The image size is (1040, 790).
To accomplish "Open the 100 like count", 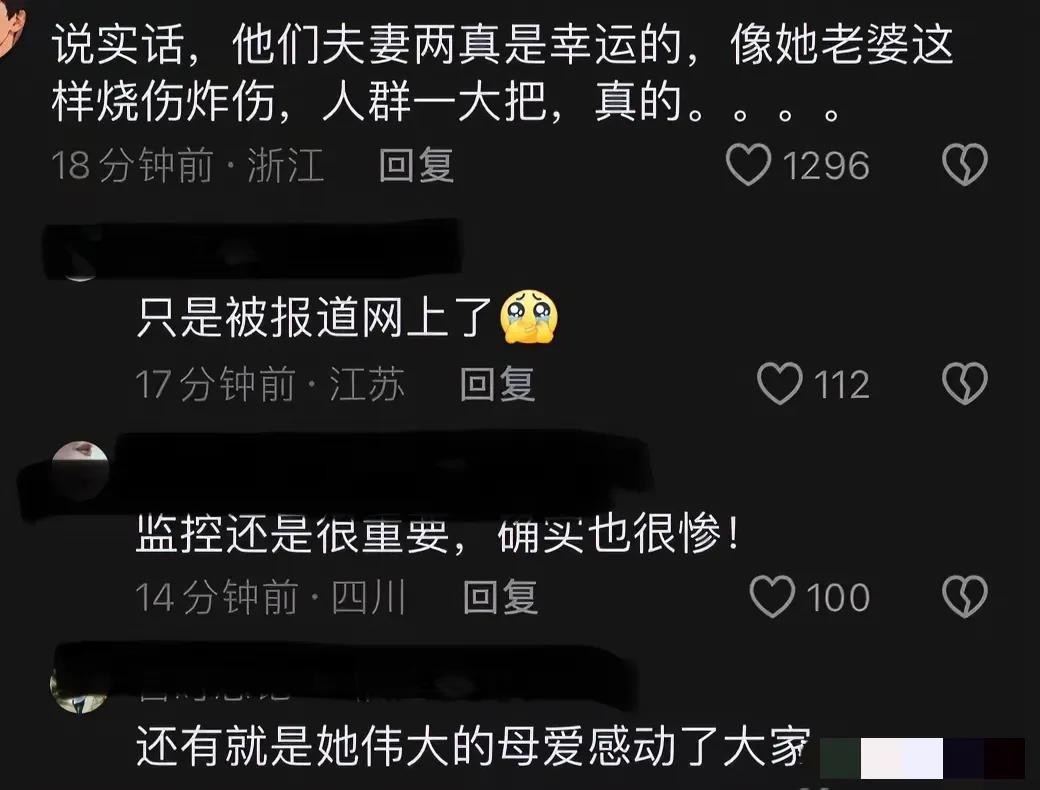I will 838,598.
